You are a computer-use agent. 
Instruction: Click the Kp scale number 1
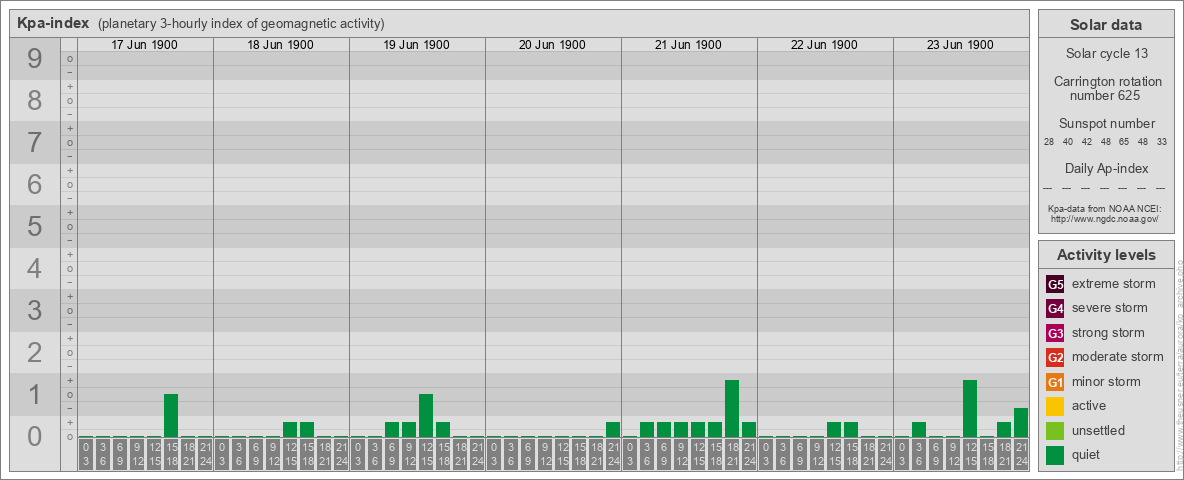coord(34,394)
